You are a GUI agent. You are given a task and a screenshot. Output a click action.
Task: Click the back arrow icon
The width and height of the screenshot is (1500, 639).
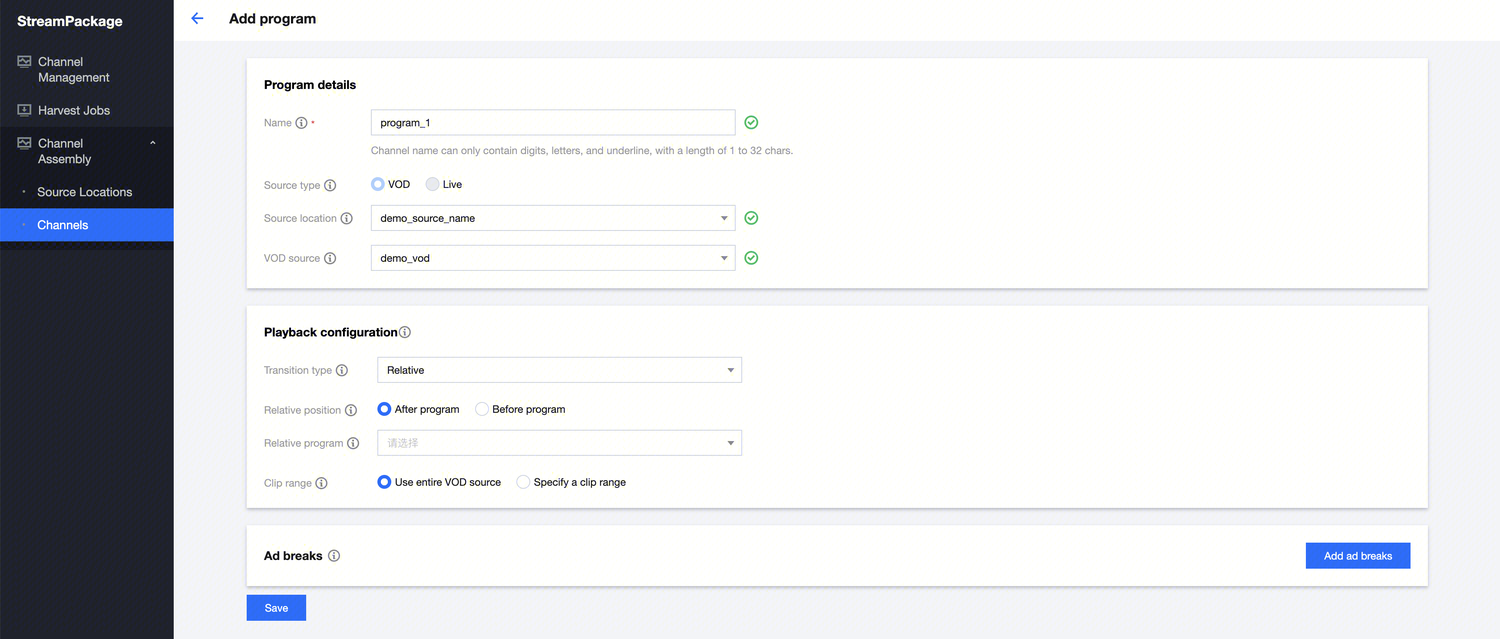pyautogui.click(x=197, y=18)
